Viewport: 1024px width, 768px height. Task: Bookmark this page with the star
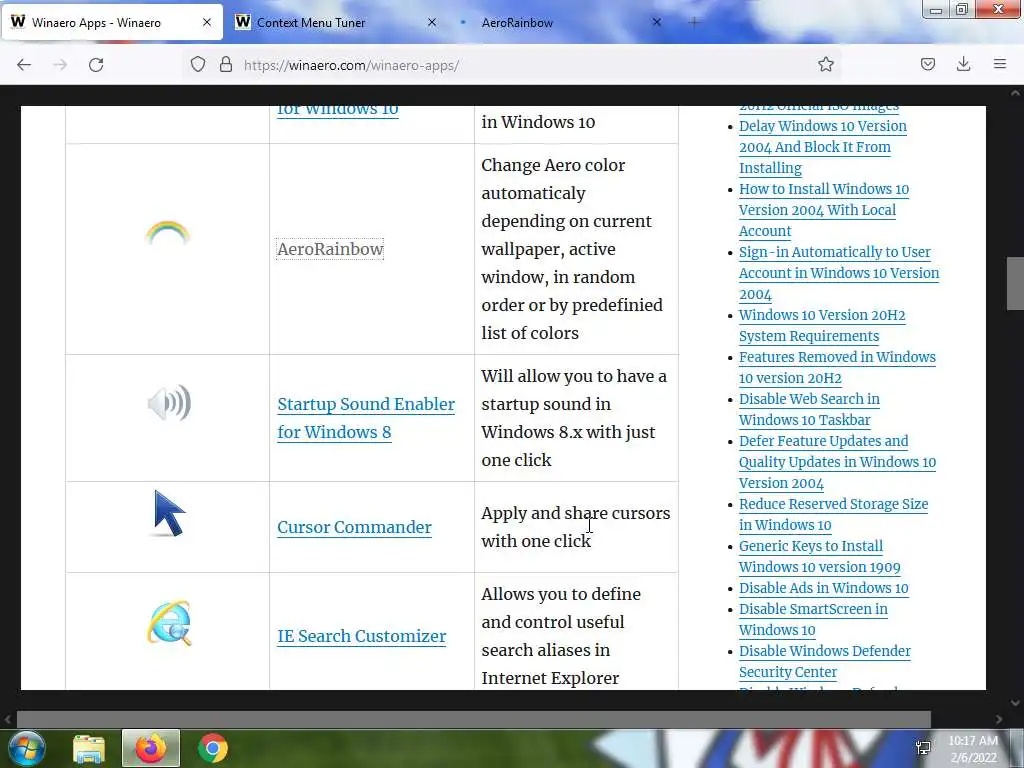pyautogui.click(x=825, y=64)
